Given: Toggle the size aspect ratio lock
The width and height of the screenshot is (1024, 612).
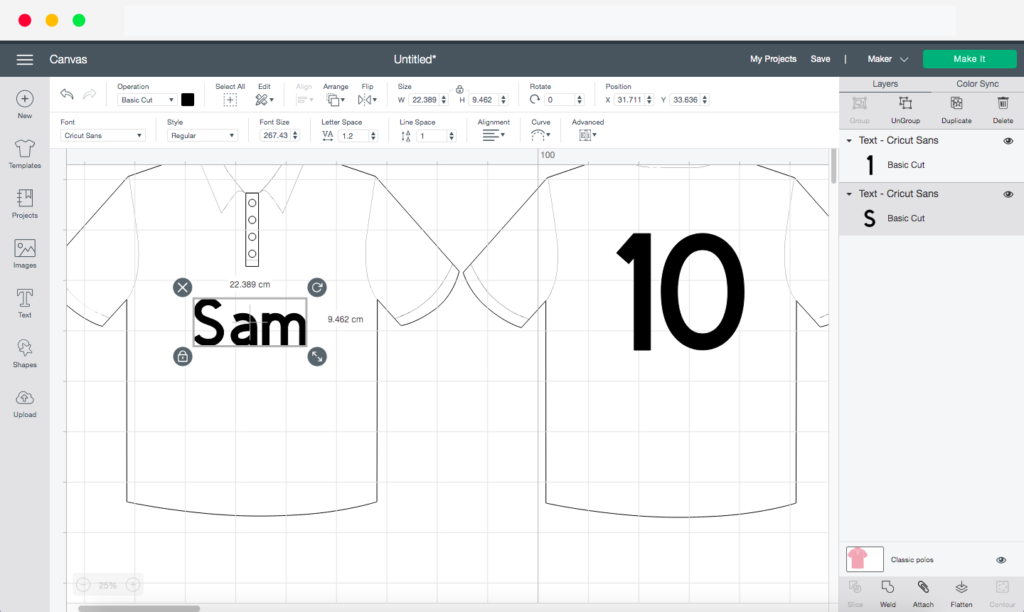Looking at the screenshot, I should [459, 89].
